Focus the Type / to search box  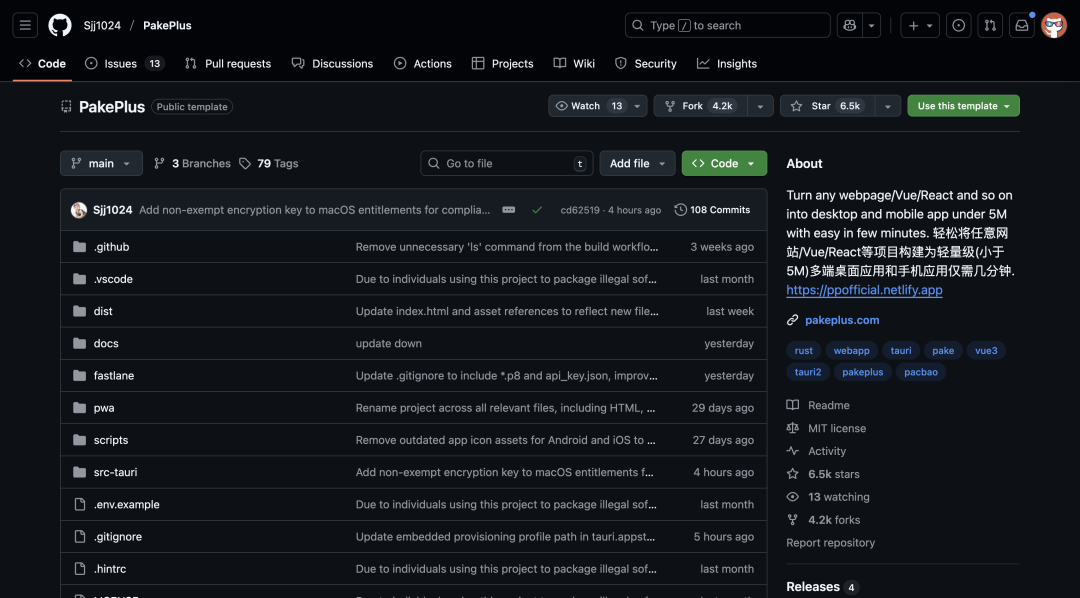(727, 25)
